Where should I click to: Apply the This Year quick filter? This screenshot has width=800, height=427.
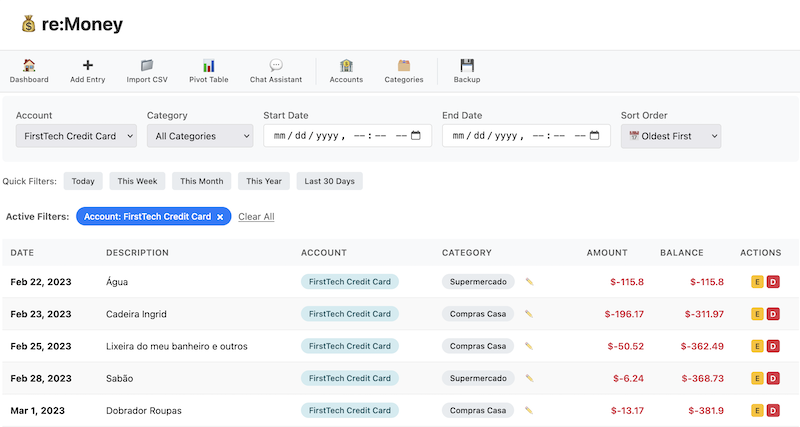264,181
